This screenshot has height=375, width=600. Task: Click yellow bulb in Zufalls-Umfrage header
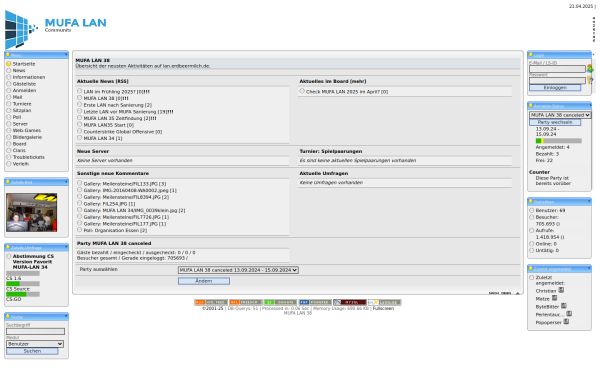(x=8, y=247)
